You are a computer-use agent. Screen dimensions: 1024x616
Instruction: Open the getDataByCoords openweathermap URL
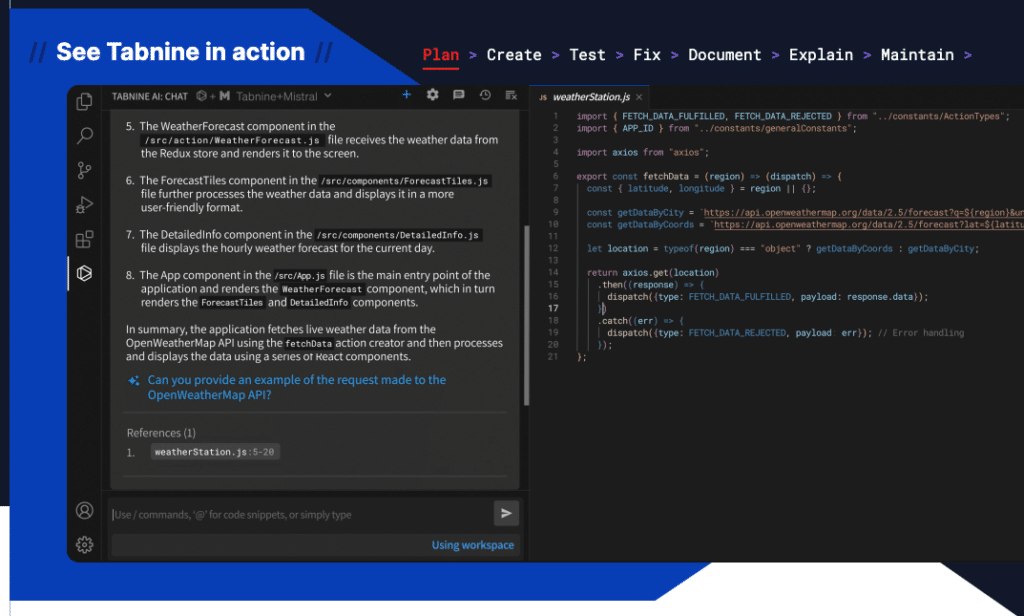coord(869,225)
